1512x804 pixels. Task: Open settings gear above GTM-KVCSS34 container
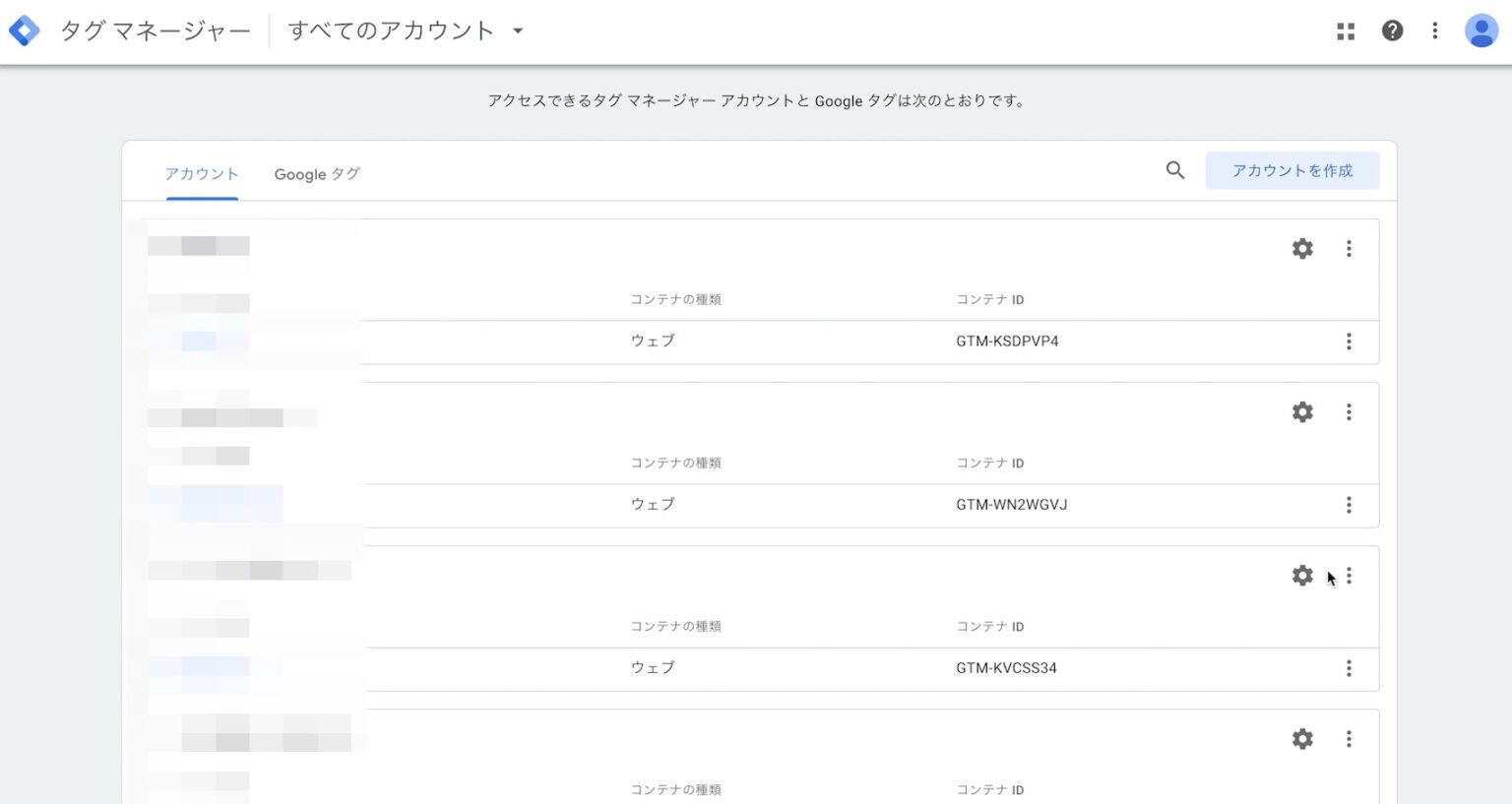tap(1302, 576)
